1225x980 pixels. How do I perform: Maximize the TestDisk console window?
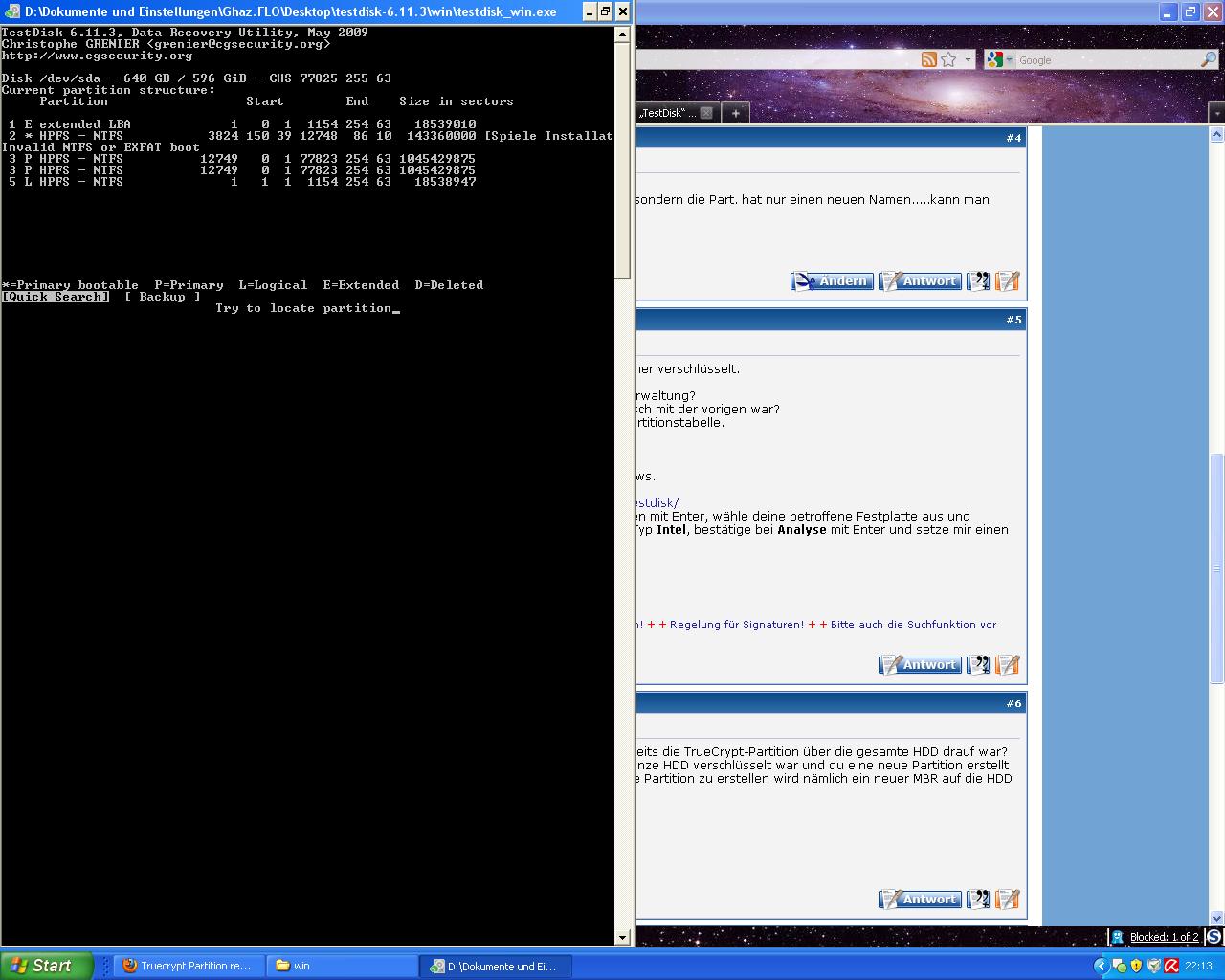click(605, 11)
